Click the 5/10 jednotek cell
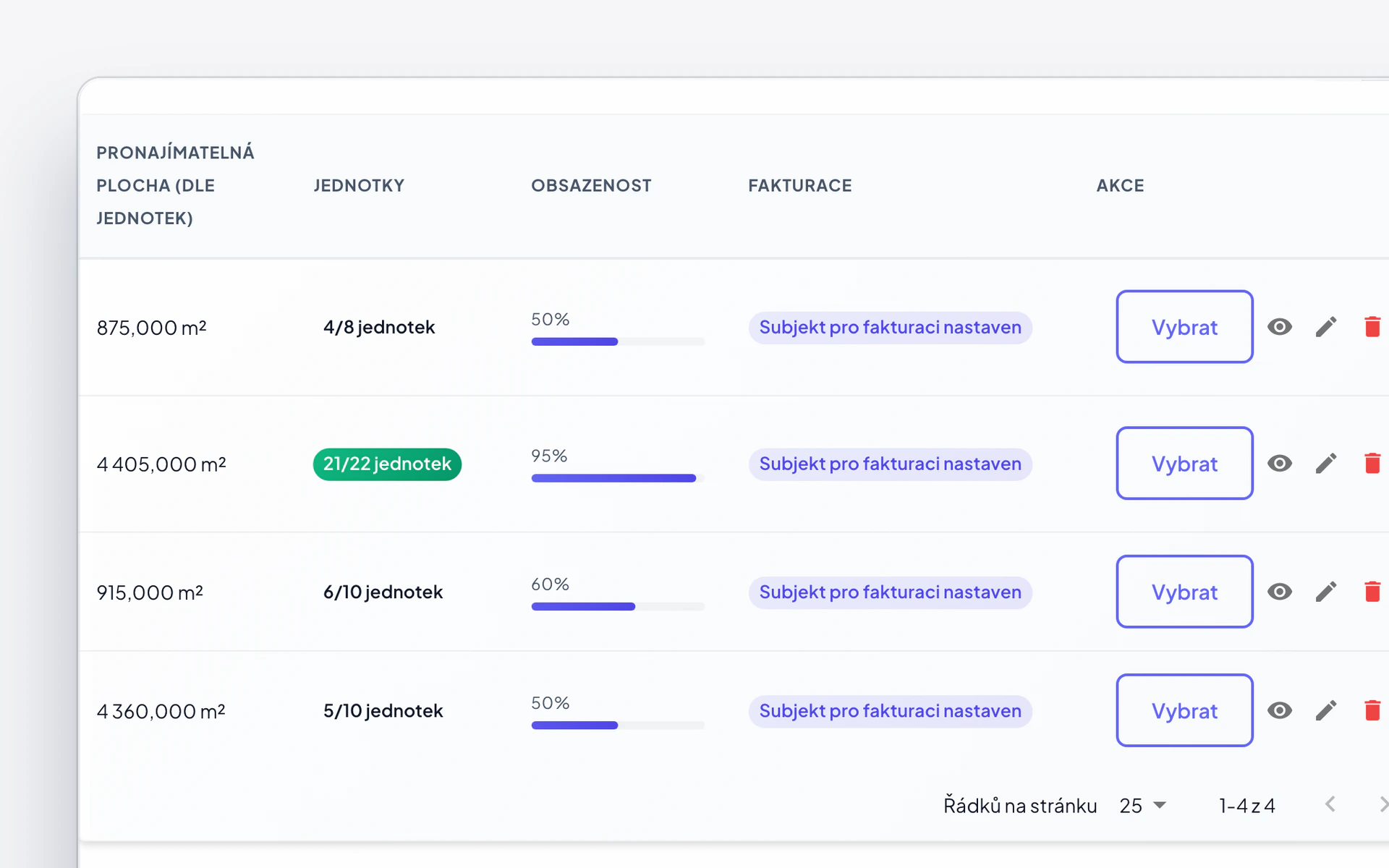 coord(383,710)
